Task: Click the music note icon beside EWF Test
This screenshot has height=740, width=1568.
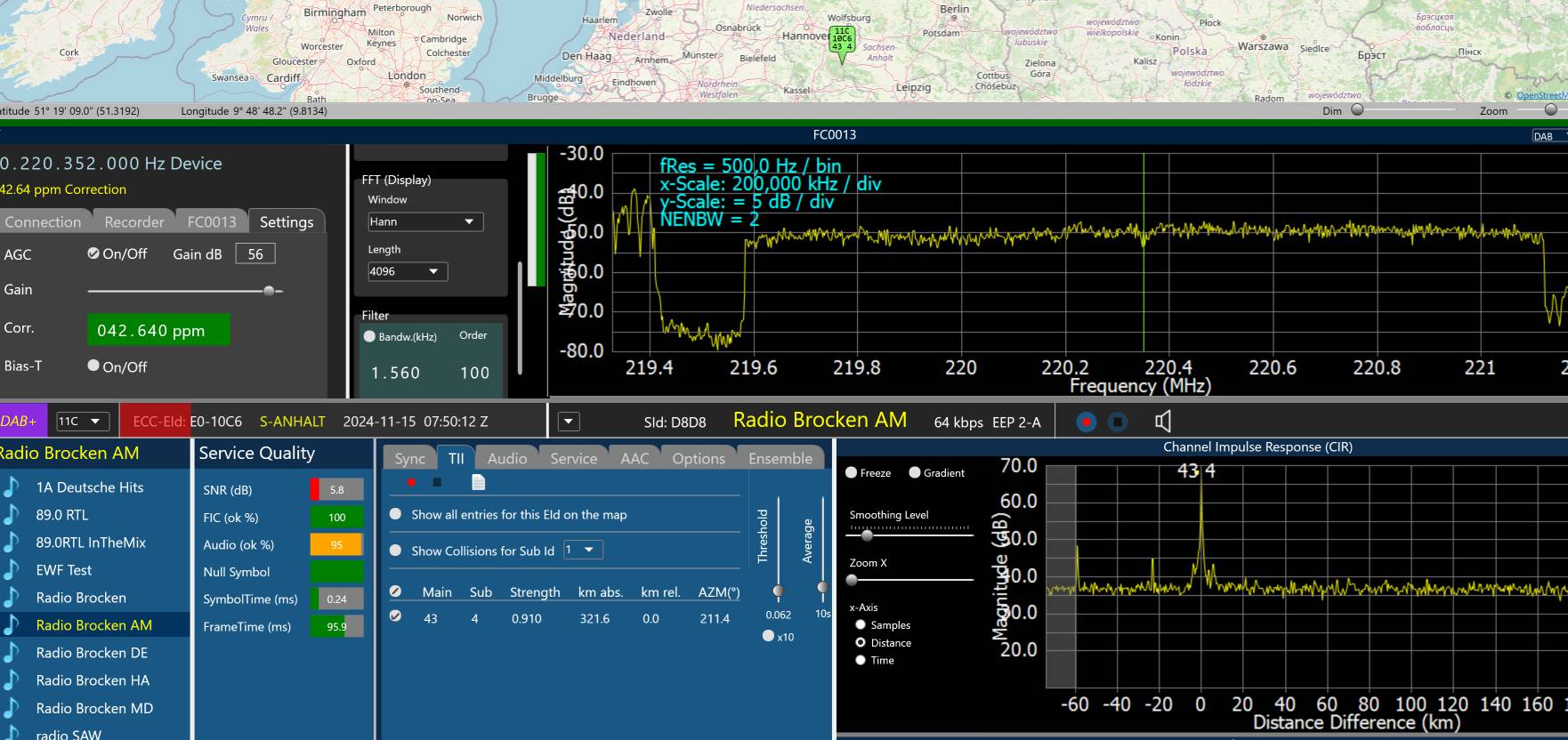Action: pos(11,570)
